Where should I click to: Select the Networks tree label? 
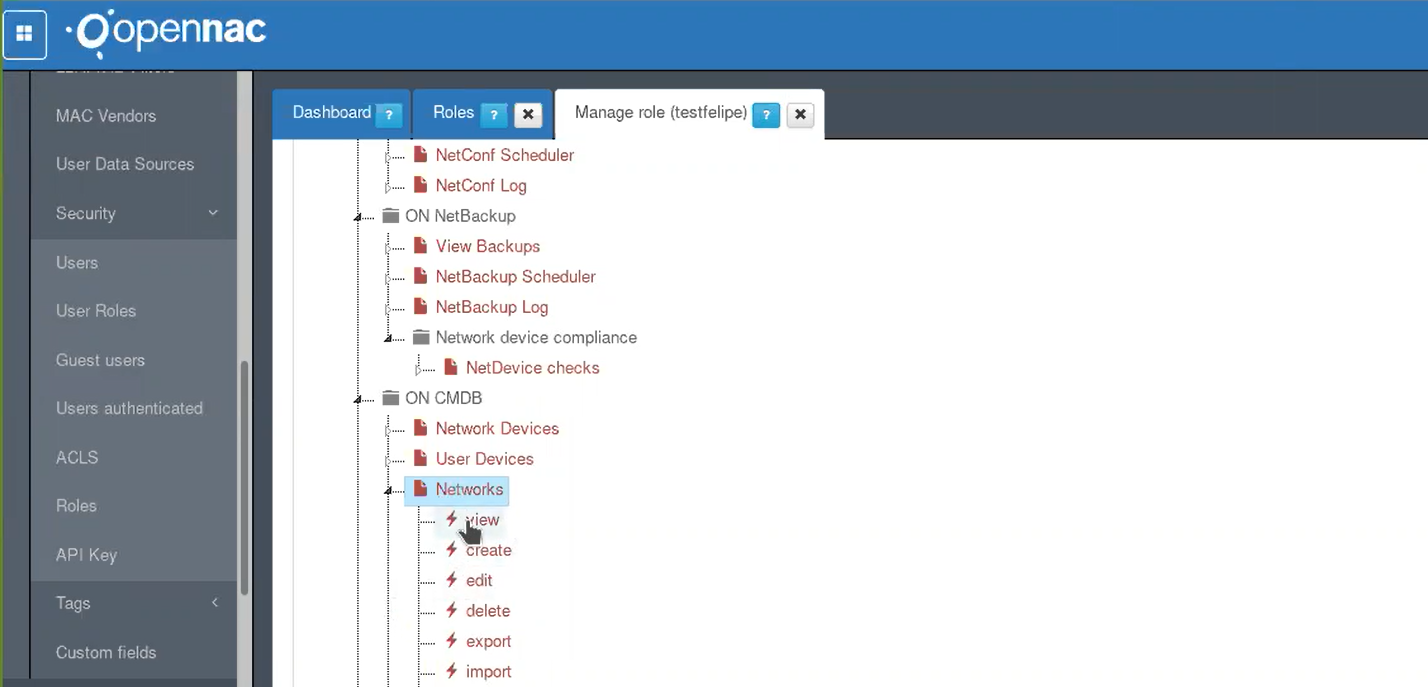469,489
